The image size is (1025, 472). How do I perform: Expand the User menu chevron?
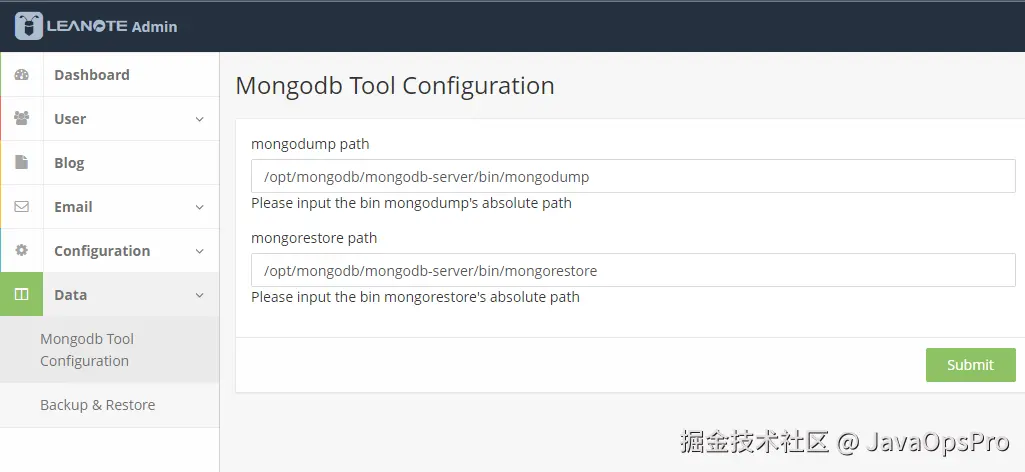pos(199,119)
